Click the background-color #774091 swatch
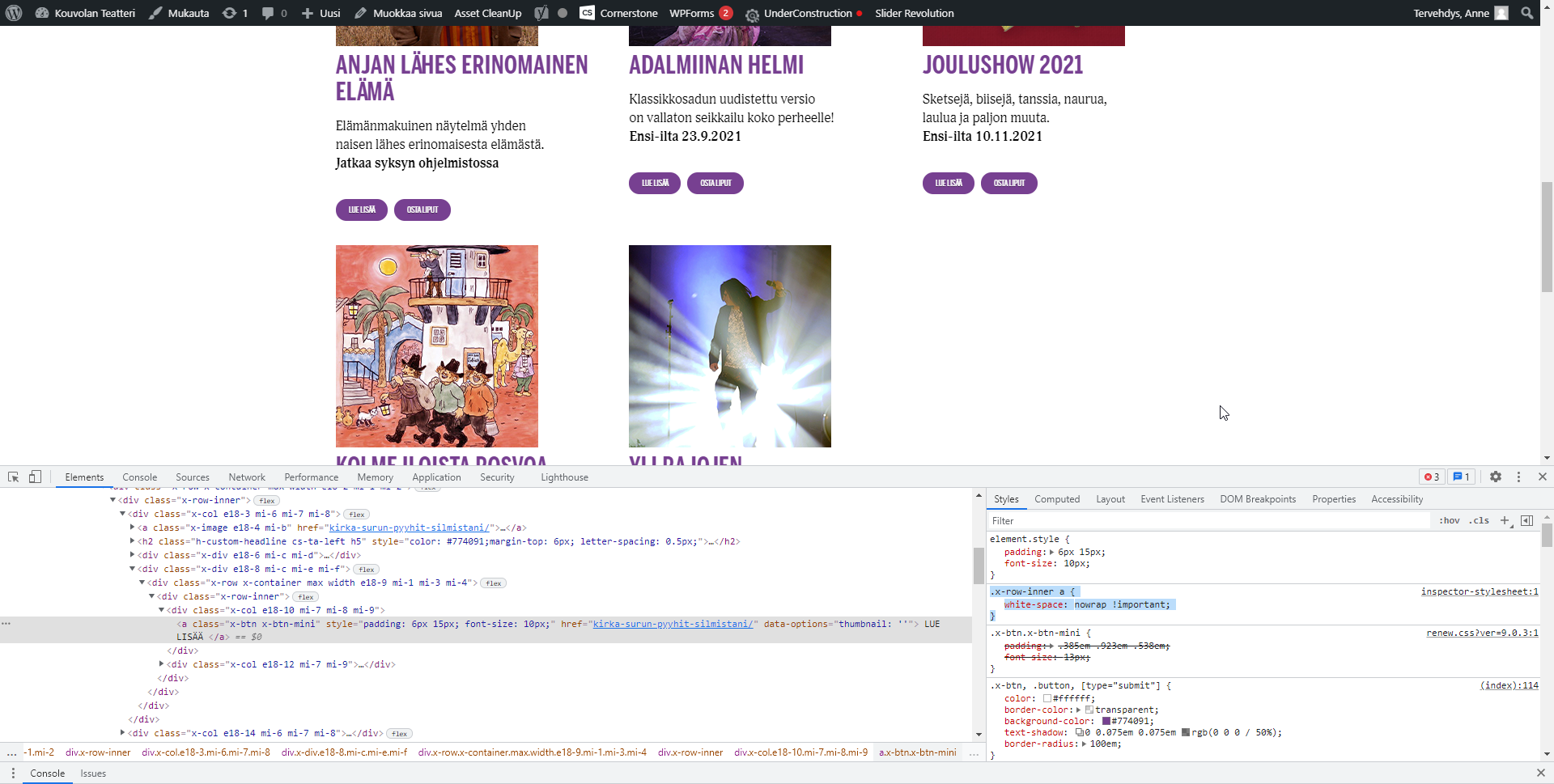 [x=1106, y=721]
